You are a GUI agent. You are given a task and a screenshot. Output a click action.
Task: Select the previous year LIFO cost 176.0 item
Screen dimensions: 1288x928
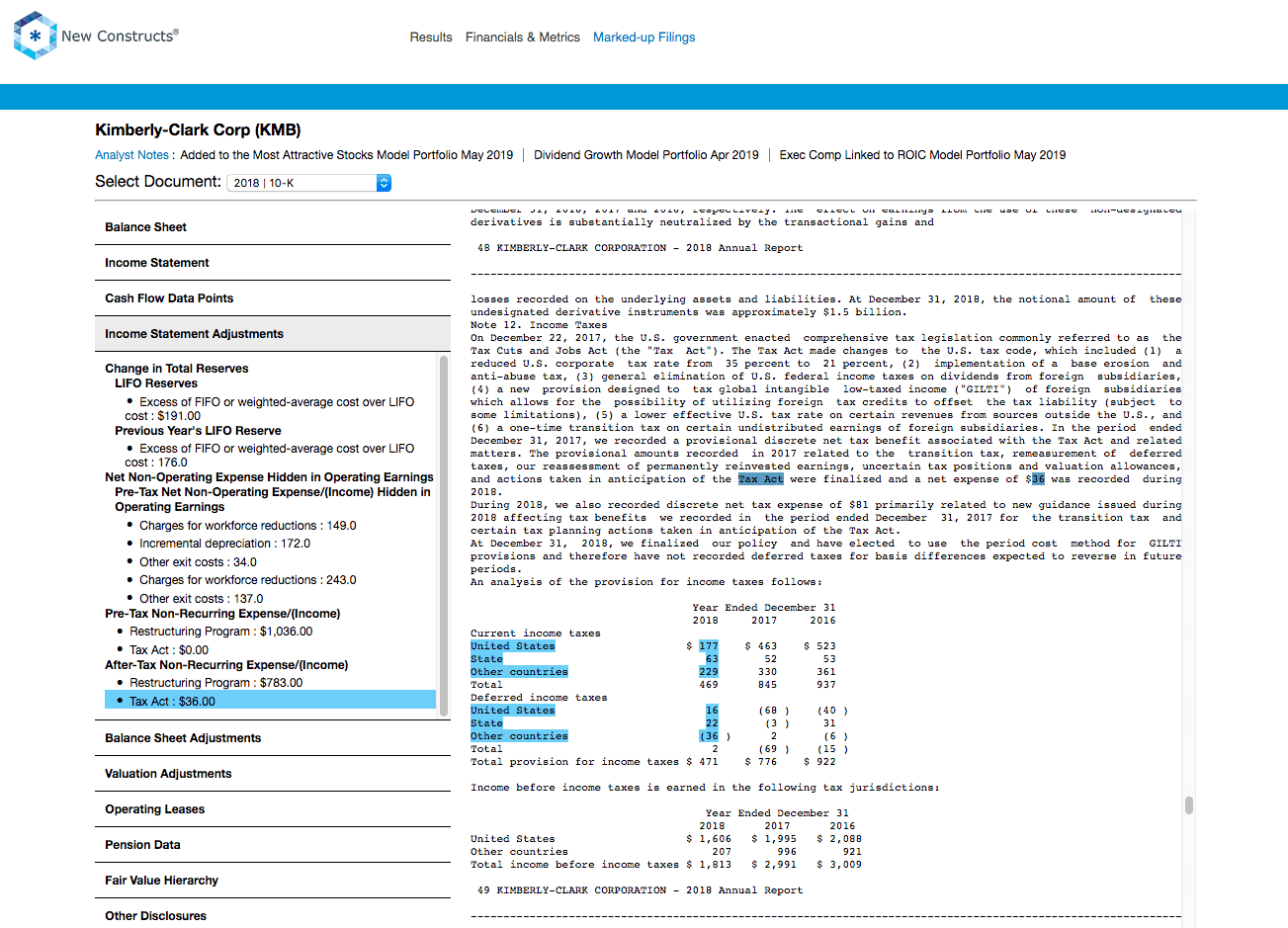(x=270, y=456)
